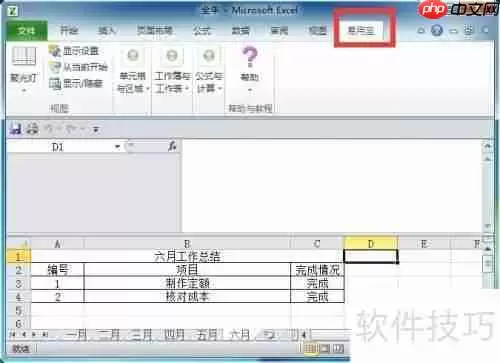This screenshot has width=500, height=363.
Task: Select highlighted column D header
Action: [371, 244]
